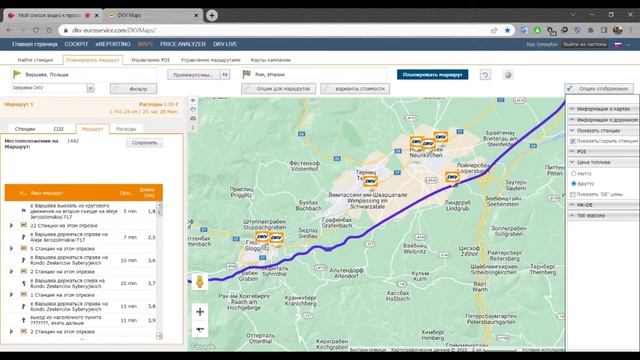
Task: Switch to the Найти станции tab
Action: (x=35, y=60)
